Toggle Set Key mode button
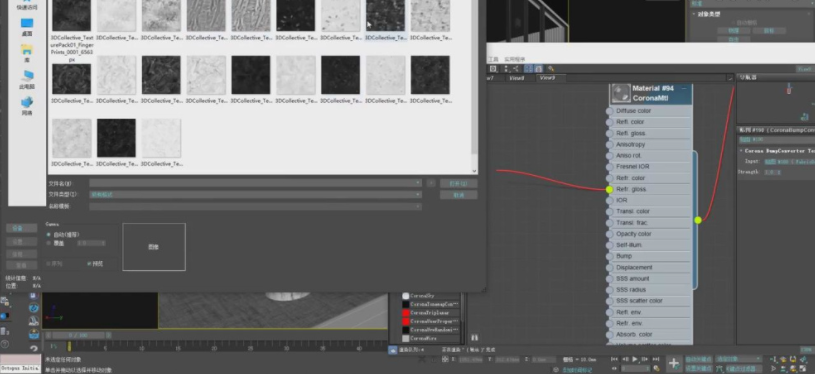This screenshot has height=374, width=815. (x=699, y=369)
